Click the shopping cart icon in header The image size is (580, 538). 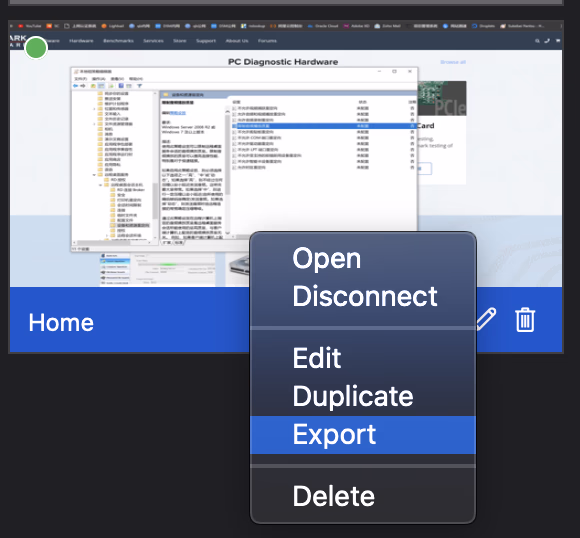(x=557, y=41)
